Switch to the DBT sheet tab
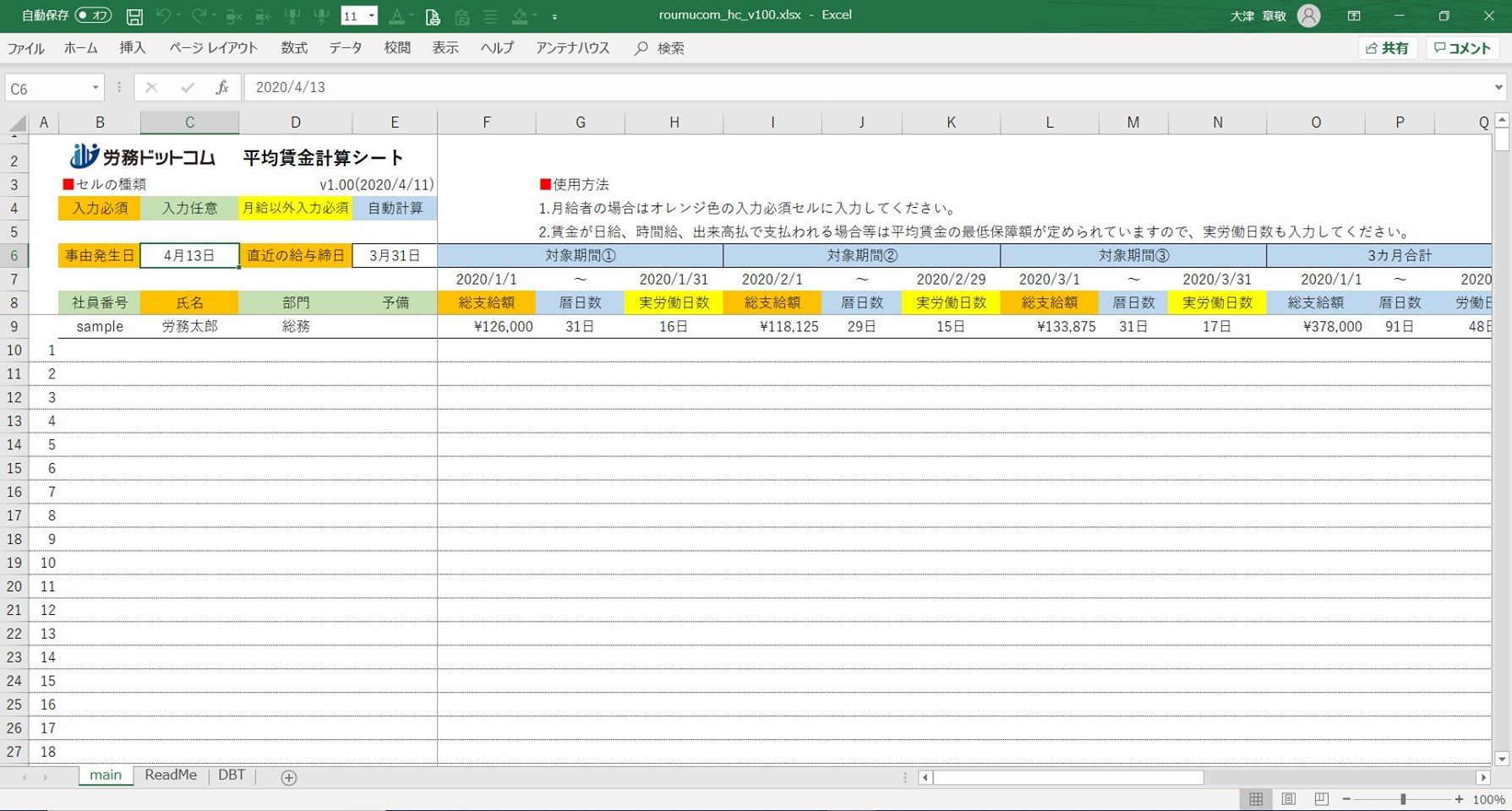The image size is (1512, 811). click(232, 775)
